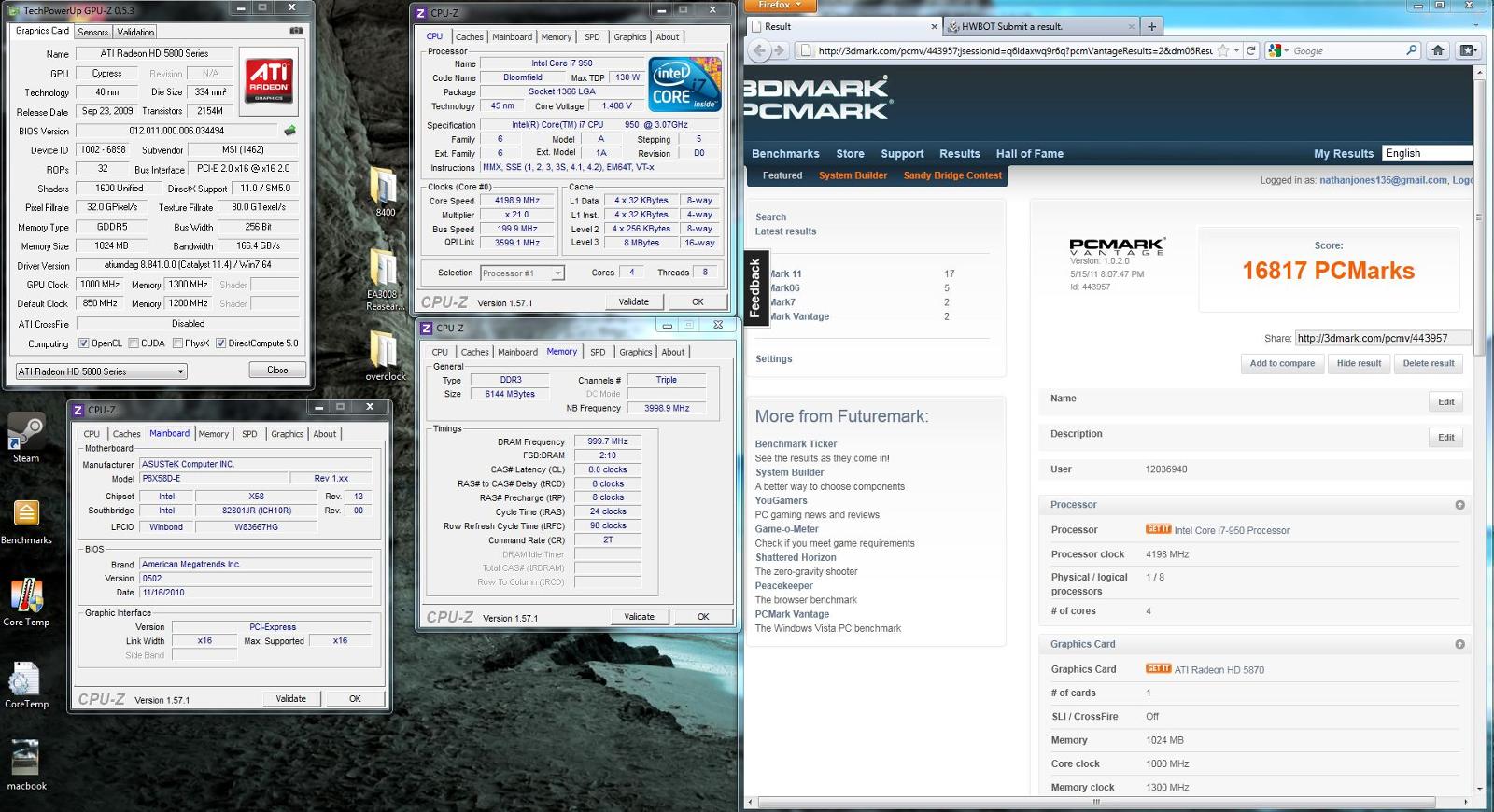Click the ATI Radeon logo in GPU-Z

pyautogui.click(x=269, y=80)
